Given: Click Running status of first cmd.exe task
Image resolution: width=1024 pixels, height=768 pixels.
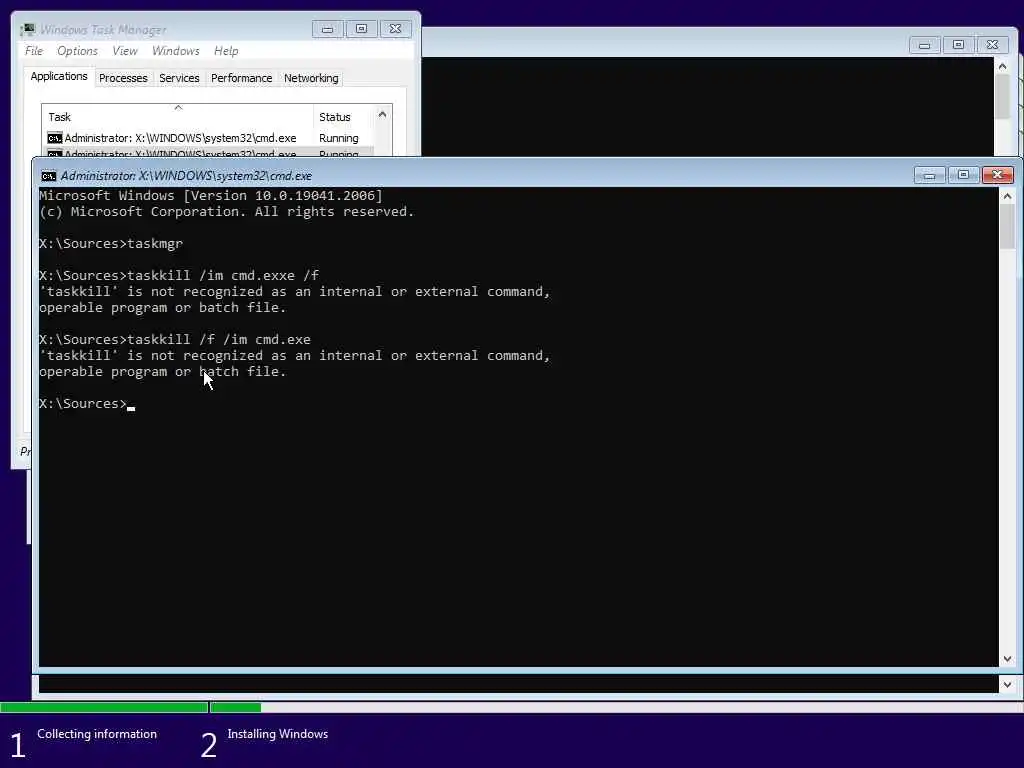Looking at the screenshot, I should (338, 138).
